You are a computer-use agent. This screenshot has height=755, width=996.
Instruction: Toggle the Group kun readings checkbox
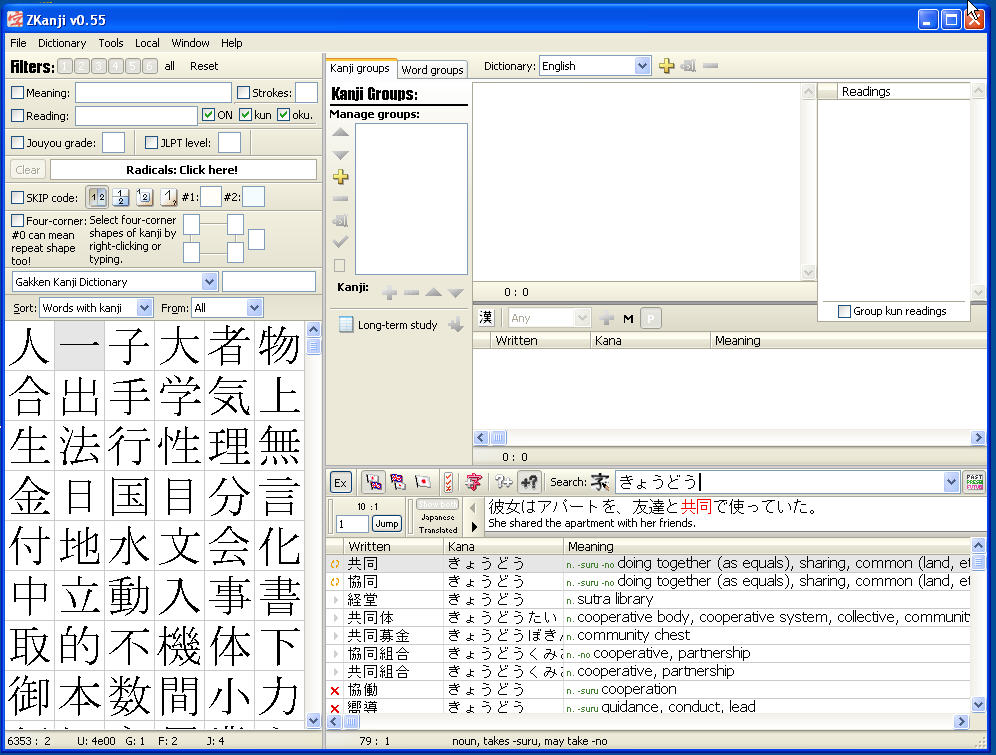click(x=844, y=311)
